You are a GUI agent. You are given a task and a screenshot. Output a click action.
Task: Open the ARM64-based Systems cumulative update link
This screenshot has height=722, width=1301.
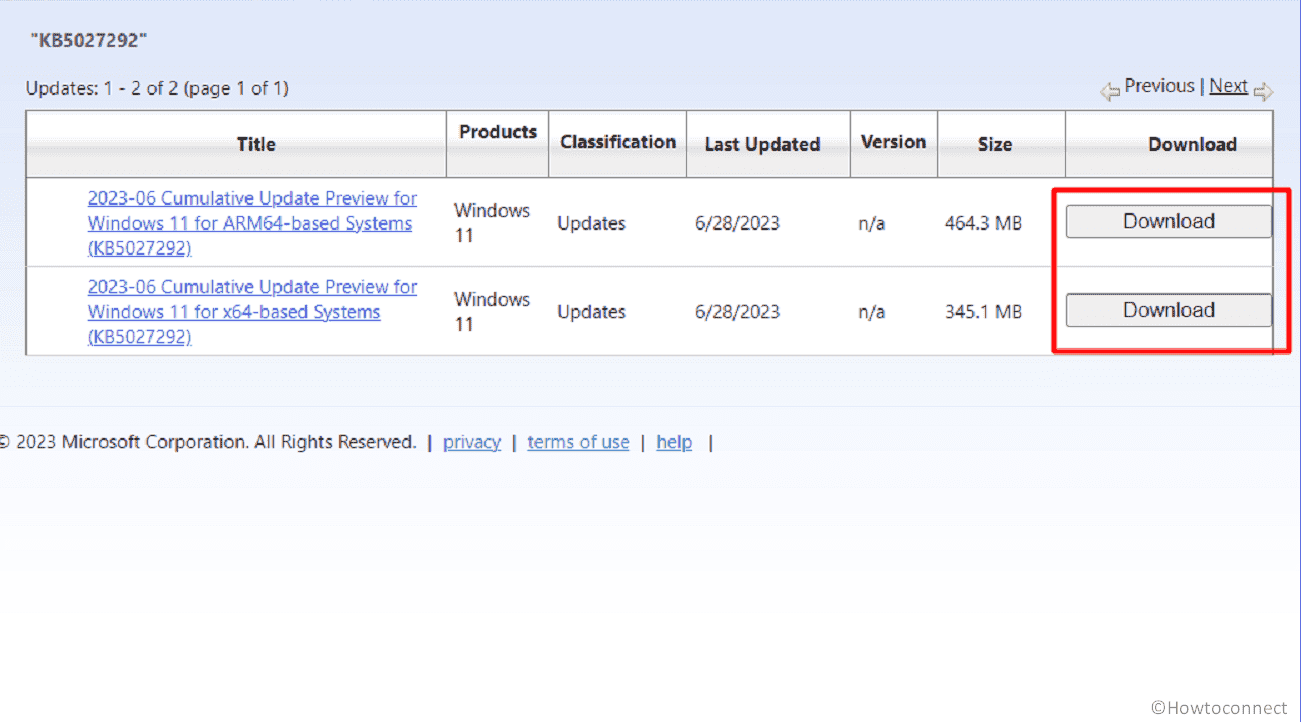pos(252,223)
